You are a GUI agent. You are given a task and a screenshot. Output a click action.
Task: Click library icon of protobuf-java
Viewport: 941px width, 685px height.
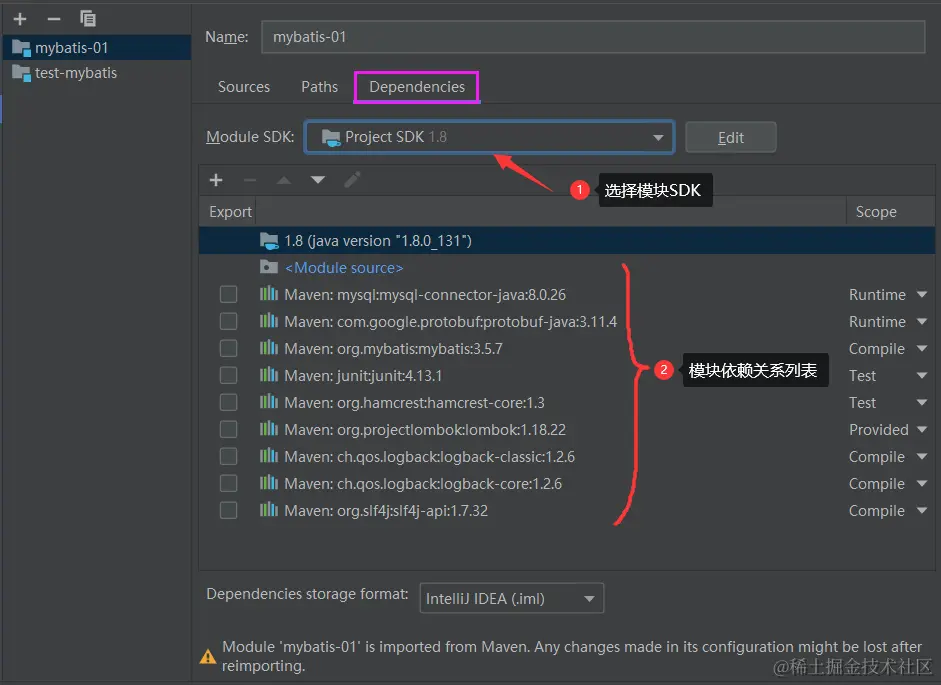pos(269,321)
